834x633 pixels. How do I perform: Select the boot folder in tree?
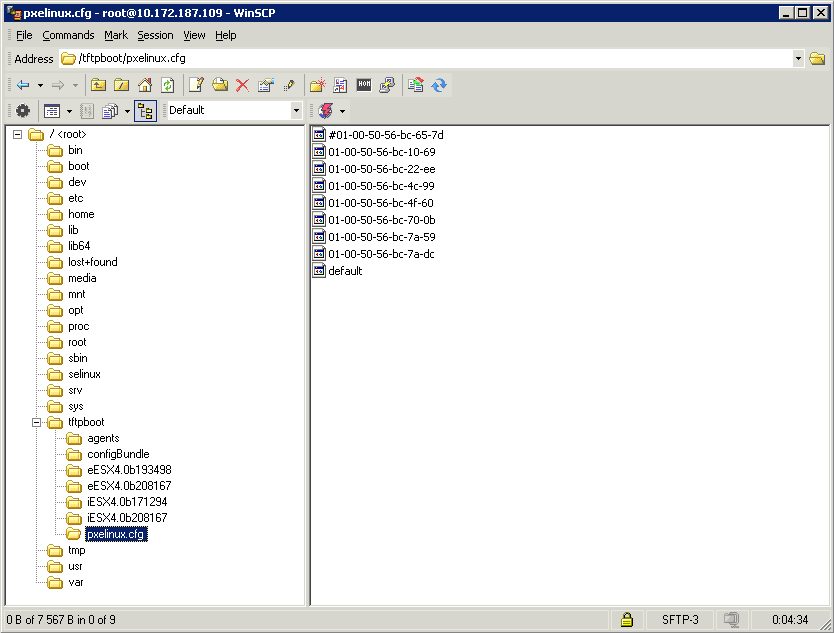click(79, 166)
